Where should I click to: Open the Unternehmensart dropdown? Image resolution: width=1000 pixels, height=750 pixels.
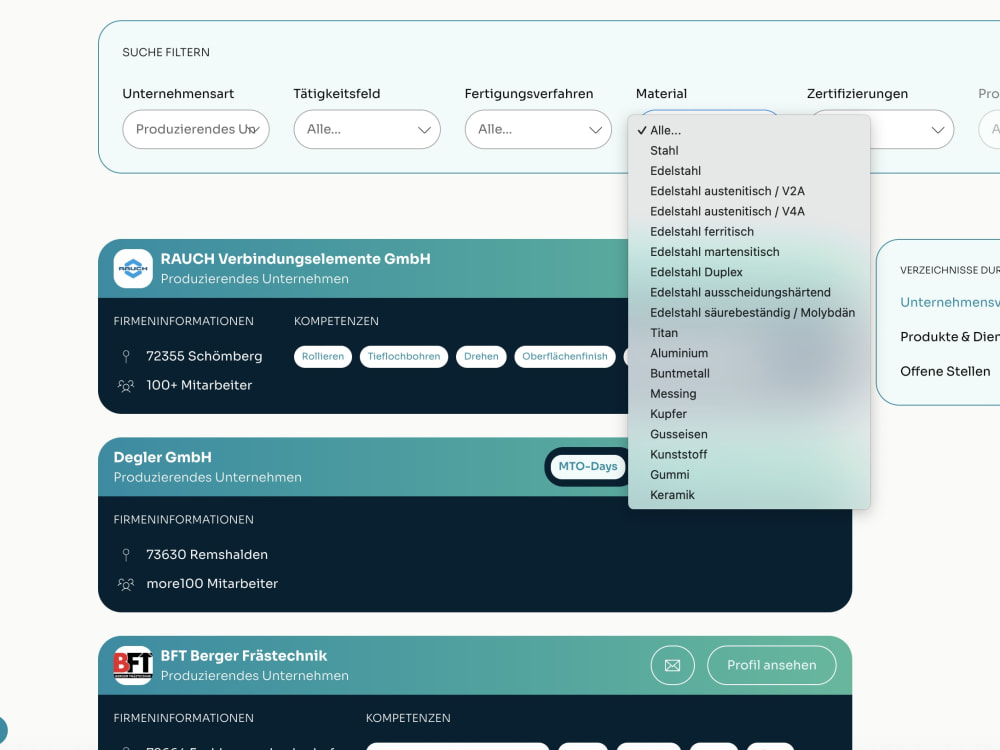pyautogui.click(x=196, y=129)
